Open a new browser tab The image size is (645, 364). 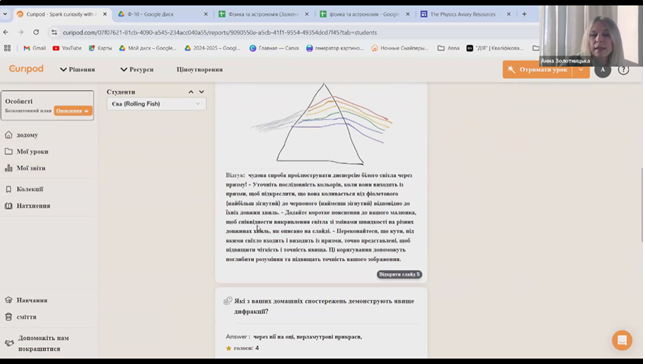[524, 14]
